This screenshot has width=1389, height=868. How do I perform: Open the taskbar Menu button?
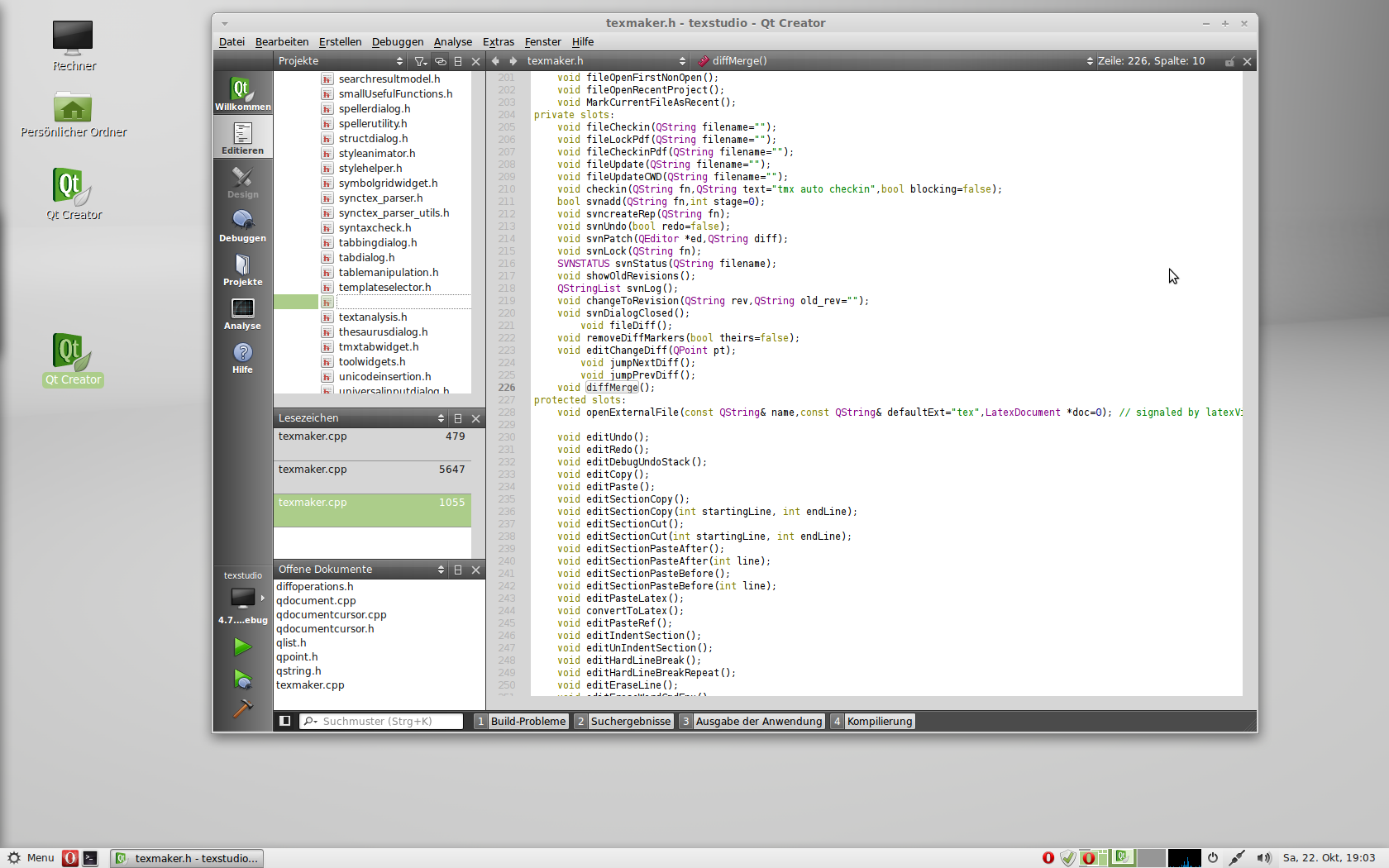[31, 858]
